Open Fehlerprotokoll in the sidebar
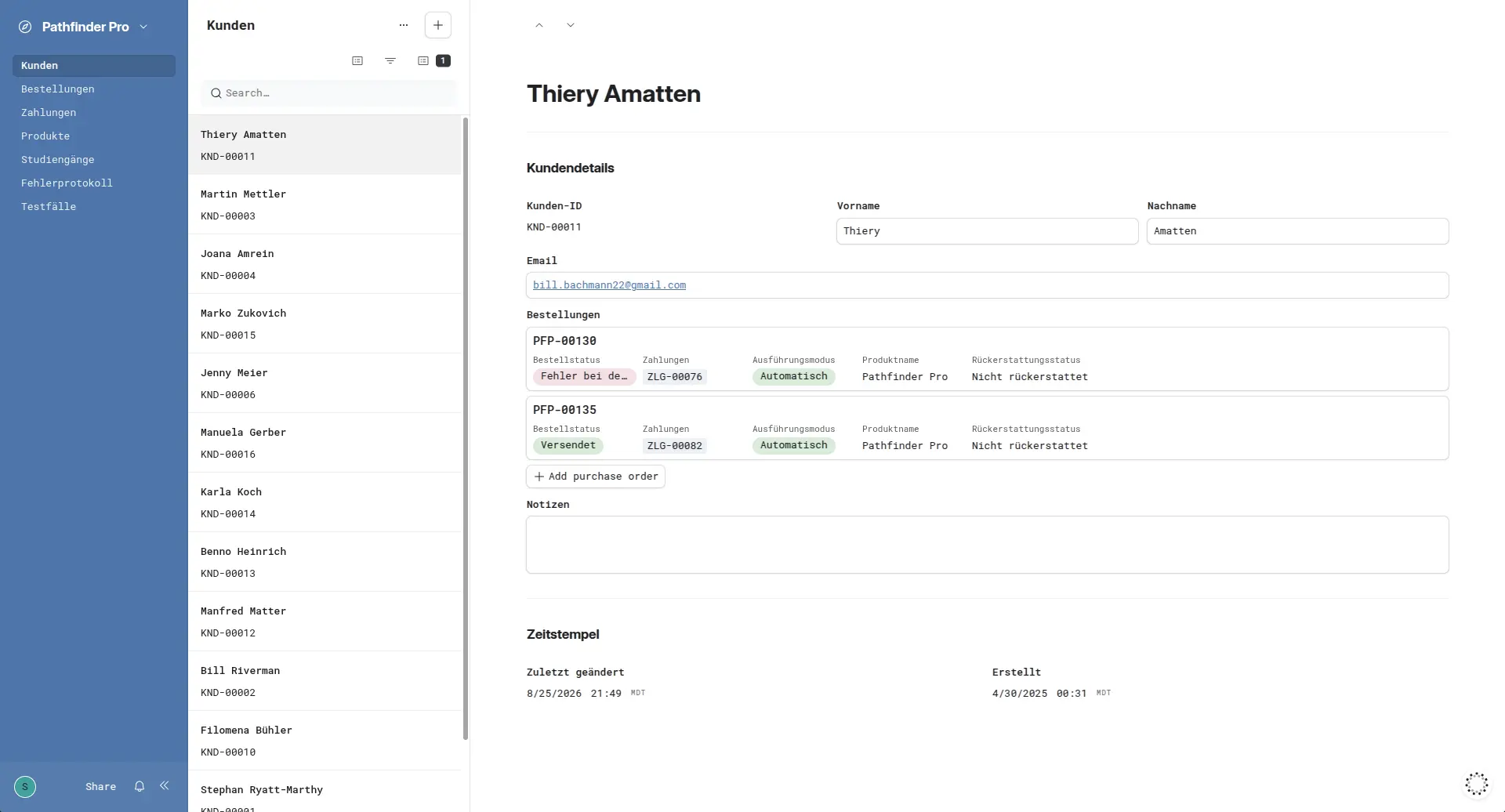This screenshot has width=1505, height=812. point(94,183)
